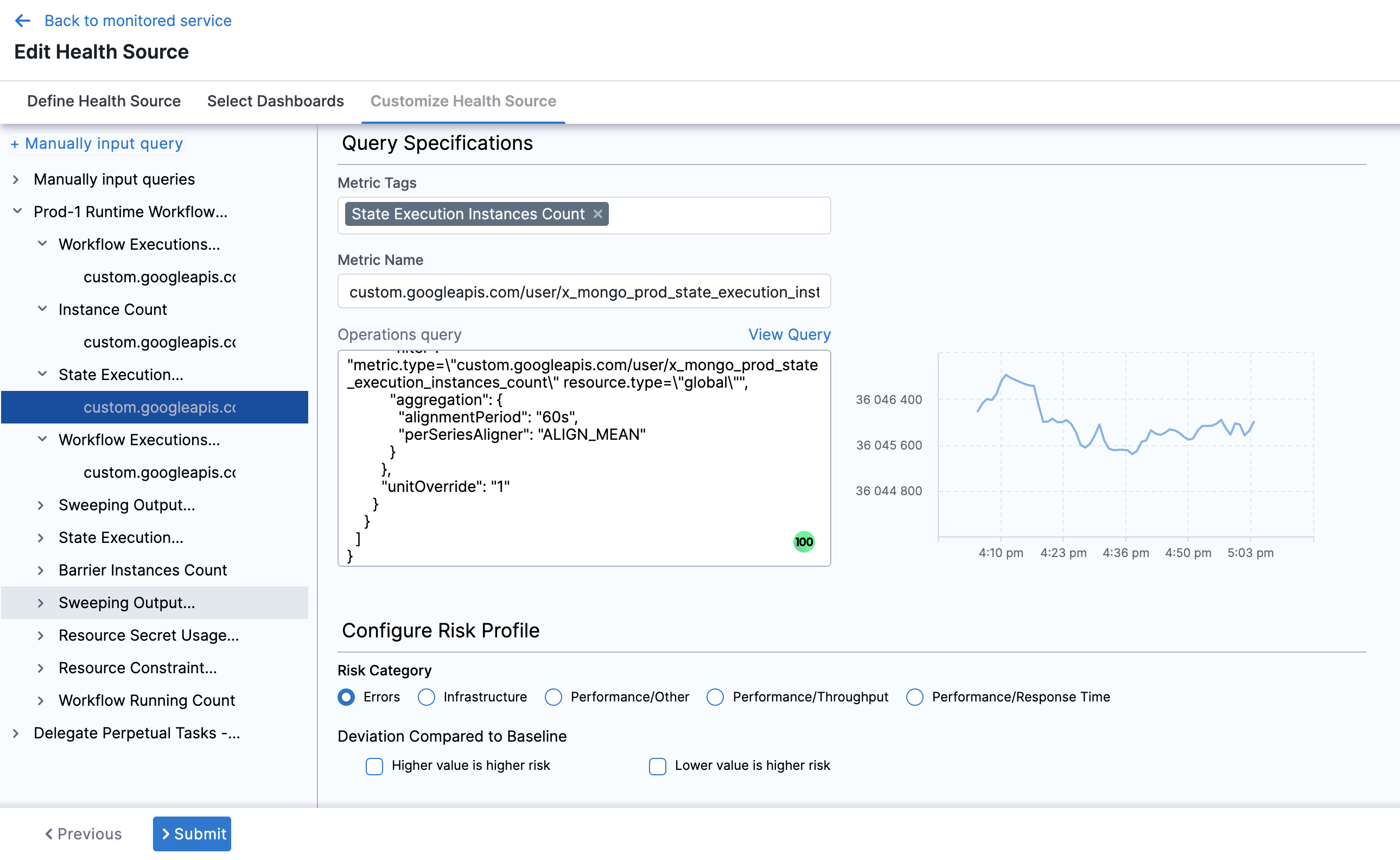Enable Higher value is higher risk

pyautogui.click(x=374, y=766)
